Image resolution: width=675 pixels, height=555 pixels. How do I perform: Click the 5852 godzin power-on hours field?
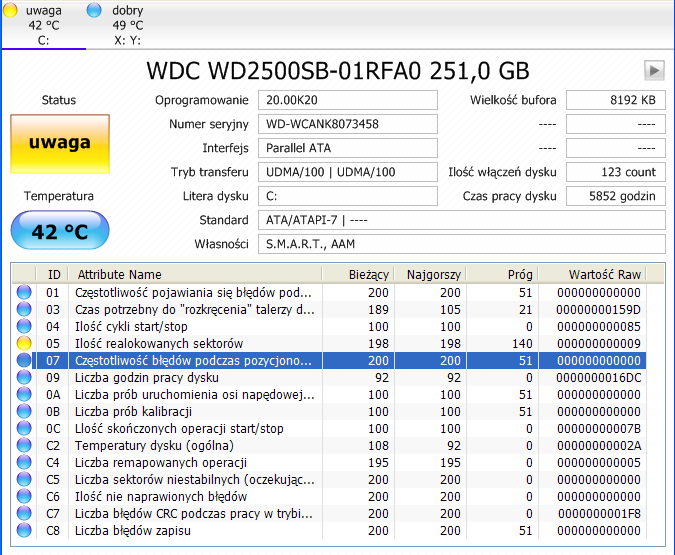(616, 196)
